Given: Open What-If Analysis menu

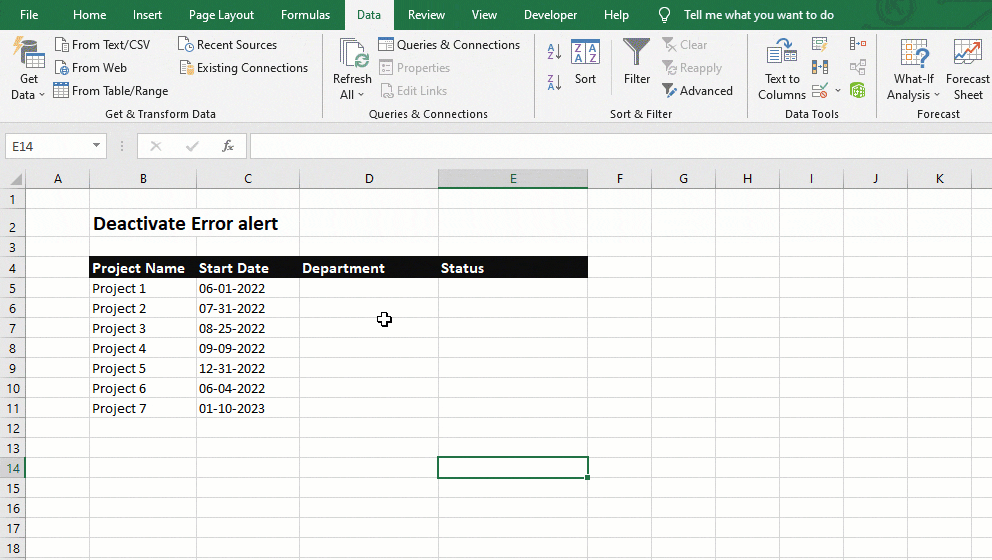Looking at the screenshot, I should click(914, 70).
